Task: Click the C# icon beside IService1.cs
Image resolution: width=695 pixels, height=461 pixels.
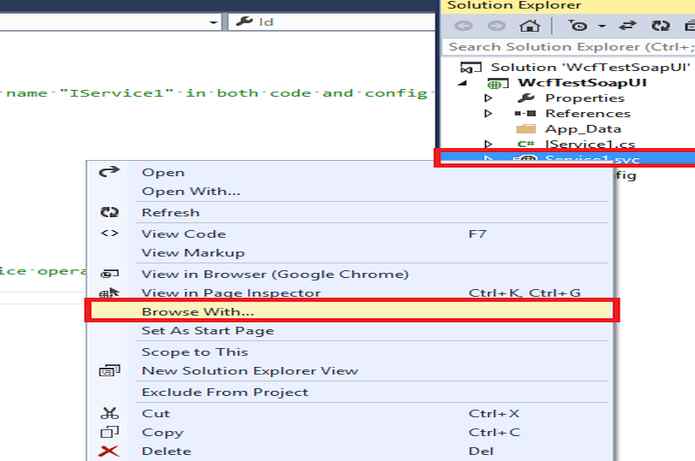Action: [526, 144]
